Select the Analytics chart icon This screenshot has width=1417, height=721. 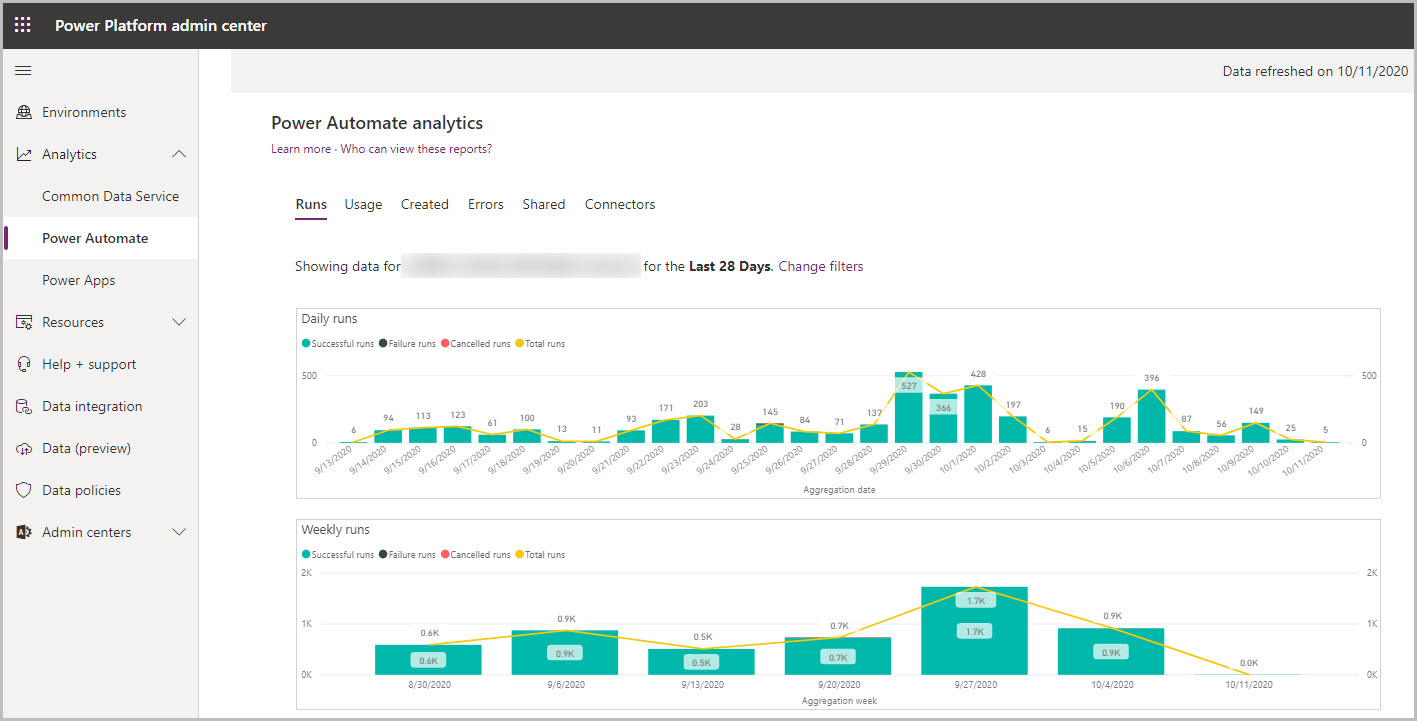(24, 153)
